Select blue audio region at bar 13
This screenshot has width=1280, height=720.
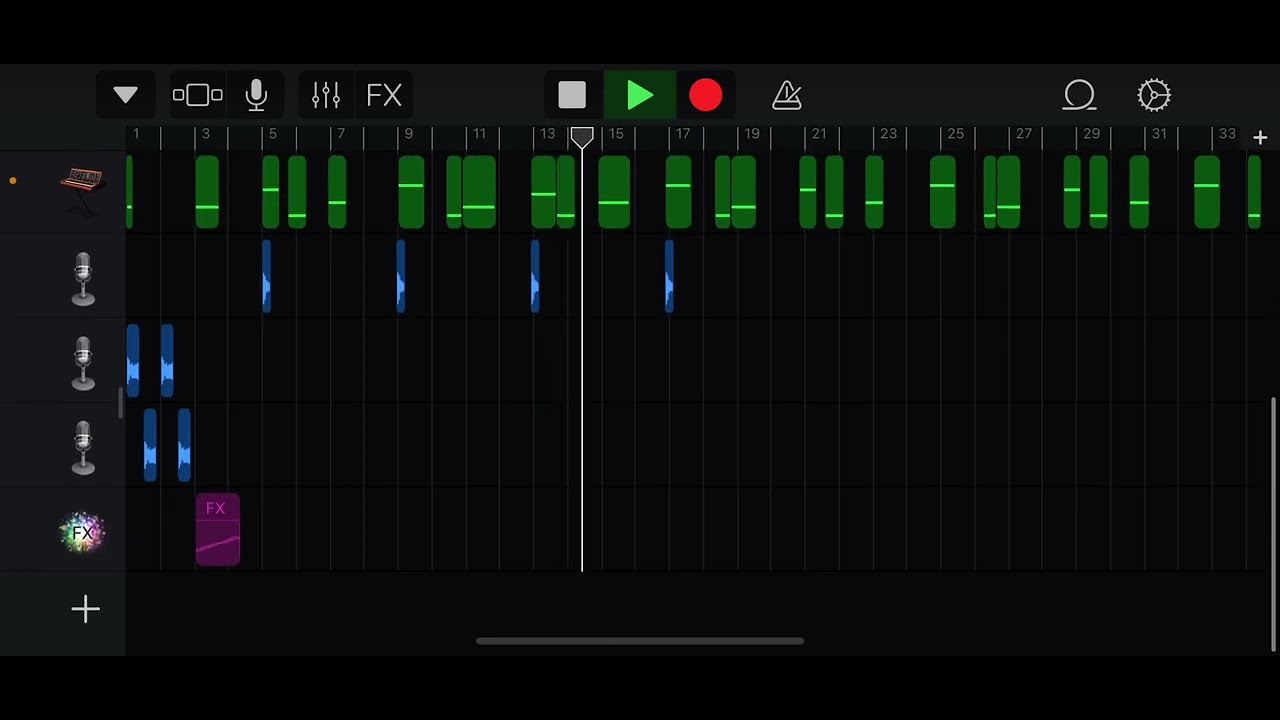tap(535, 276)
